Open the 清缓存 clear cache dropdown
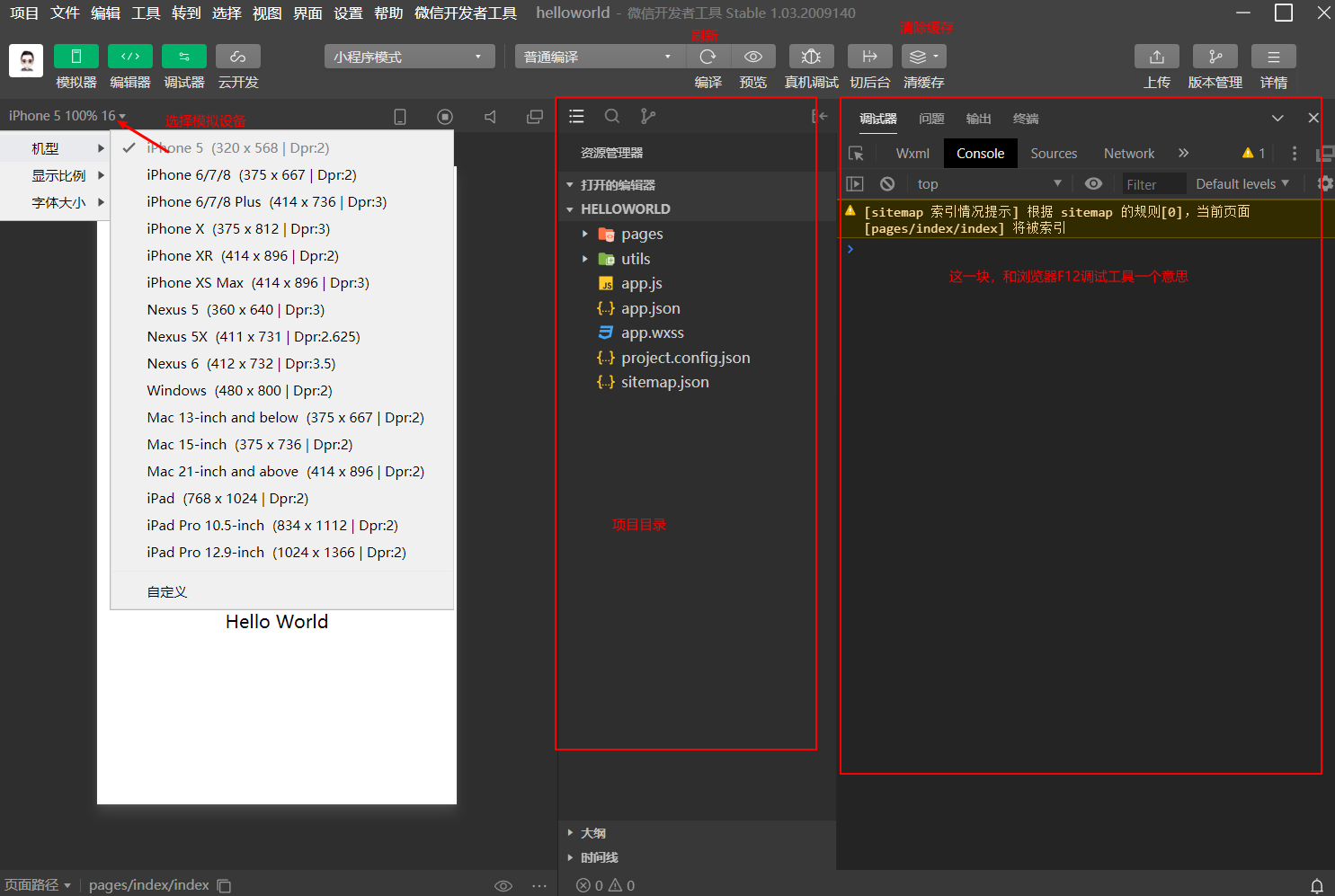Image resolution: width=1335 pixels, height=896 pixels. point(924,57)
